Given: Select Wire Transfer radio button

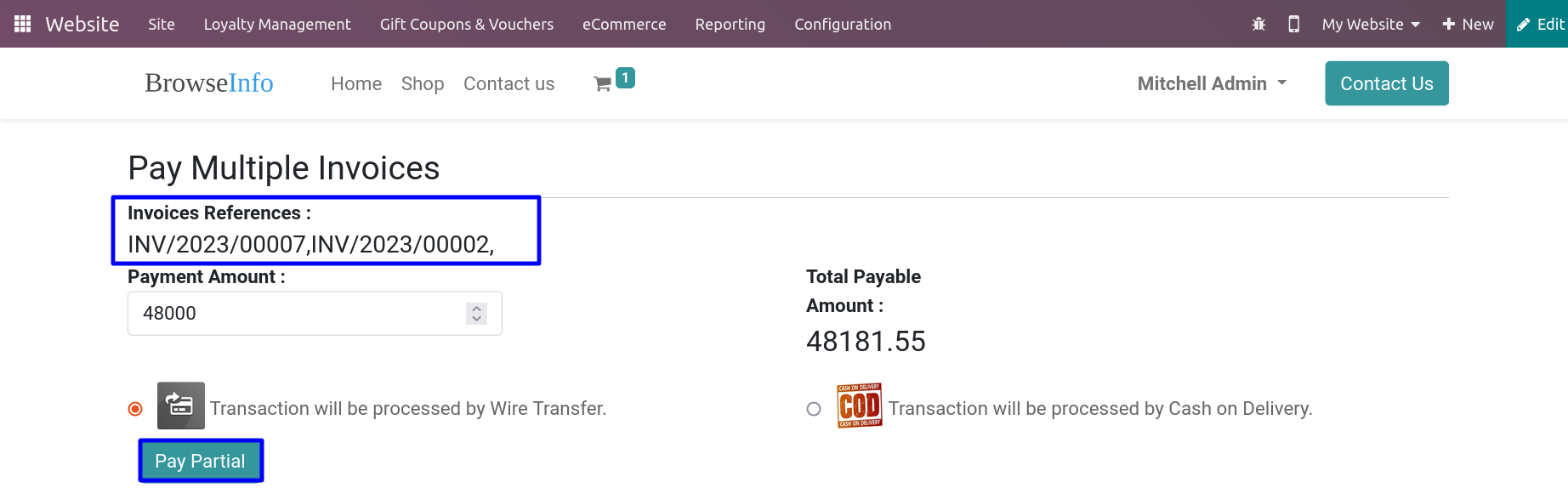Looking at the screenshot, I should (135, 409).
